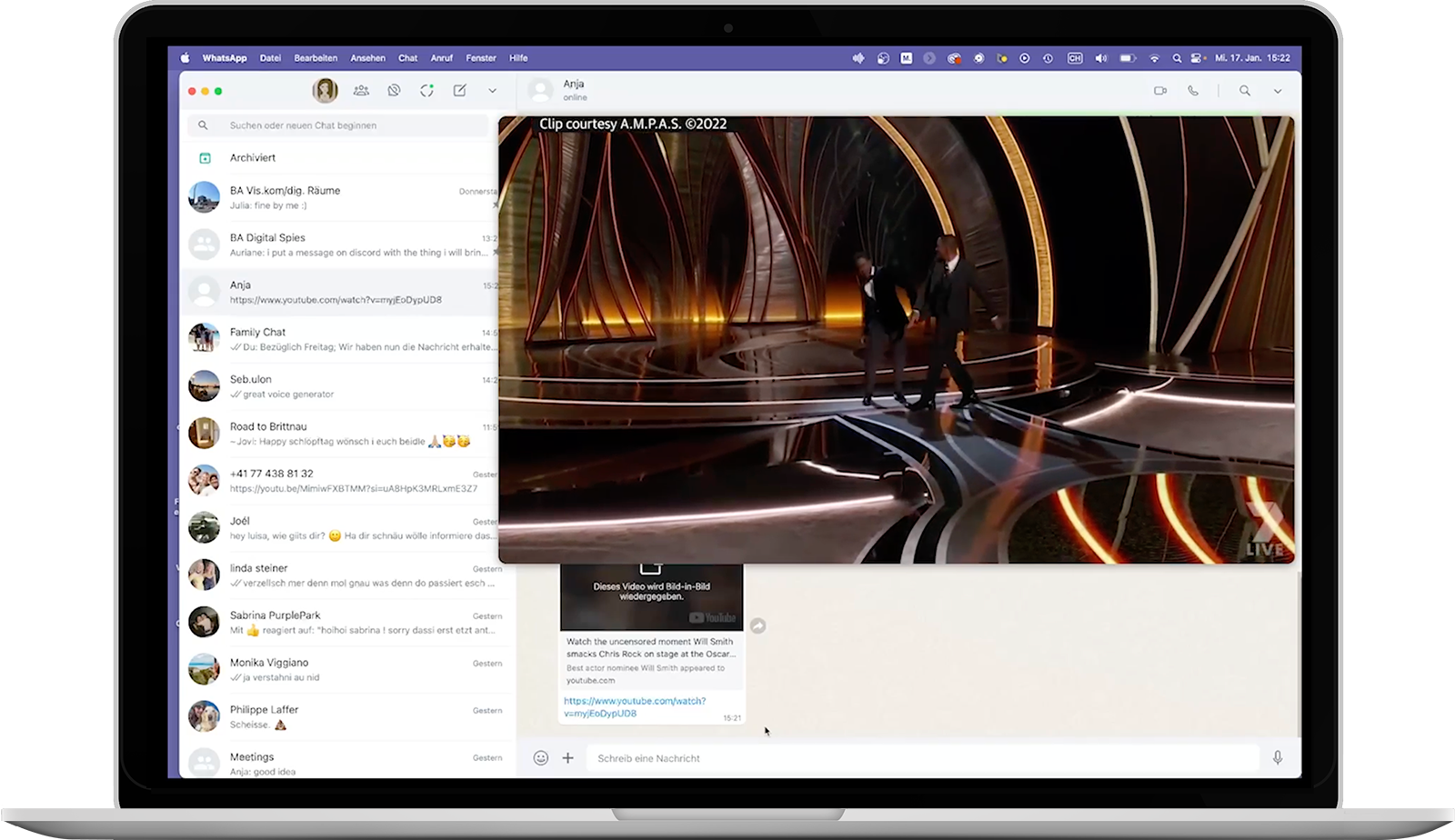
Task: Click the search field to find chats
Action: click(x=338, y=125)
